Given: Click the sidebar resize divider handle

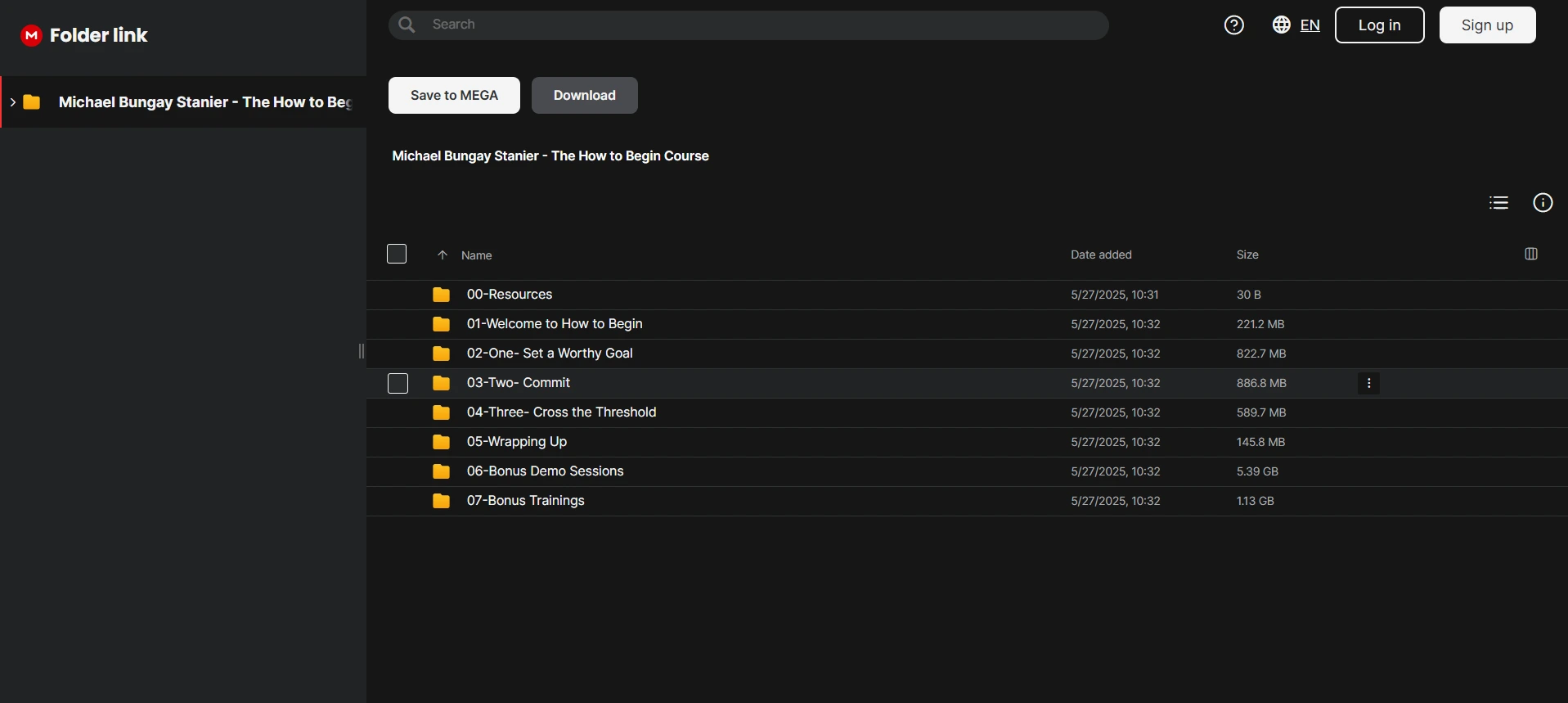Looking at the screenshot, I should [x=362, y=351].
